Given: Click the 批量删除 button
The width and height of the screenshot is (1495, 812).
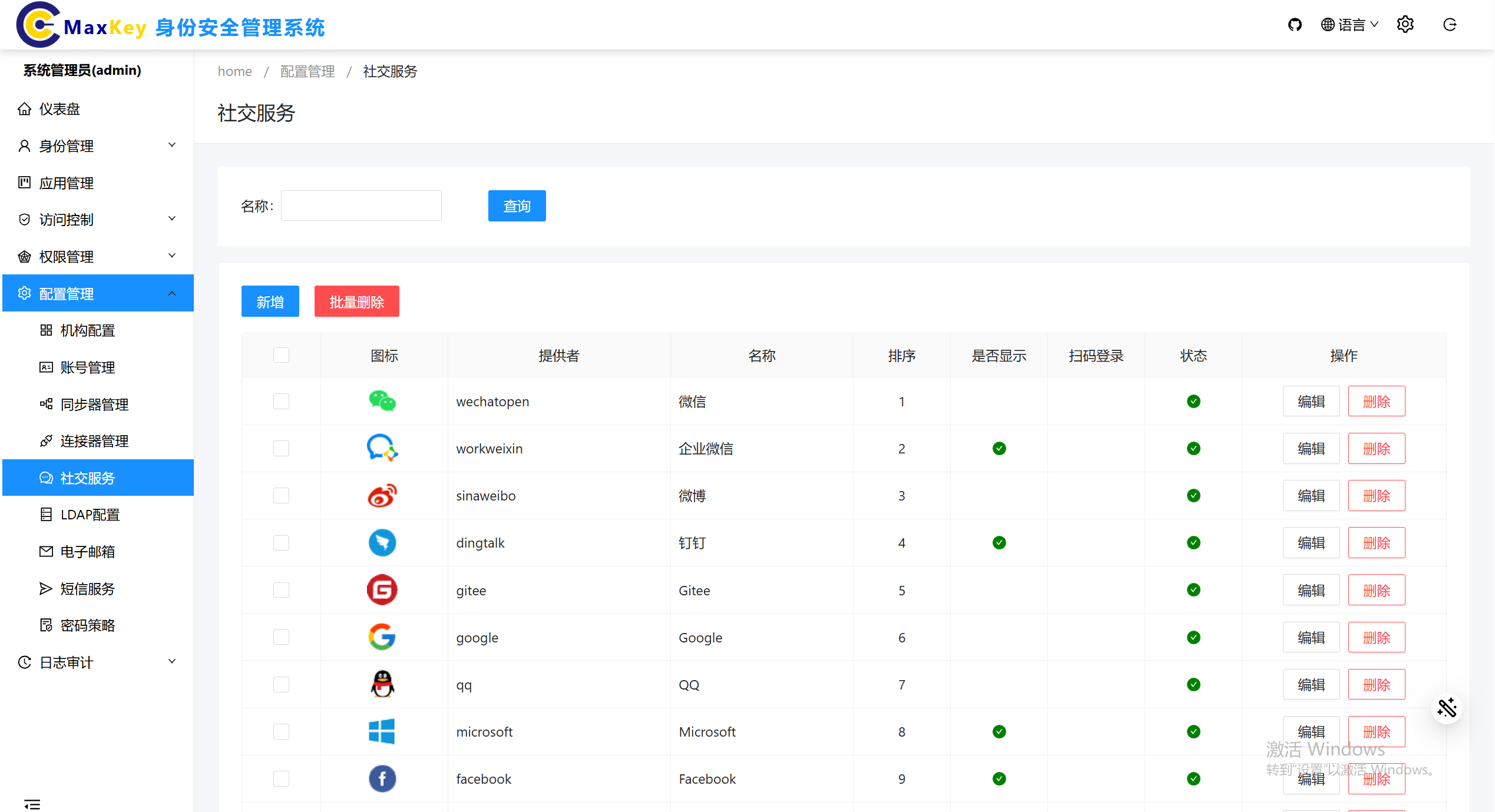Looking at the screenshot, I should pos(356,301).
